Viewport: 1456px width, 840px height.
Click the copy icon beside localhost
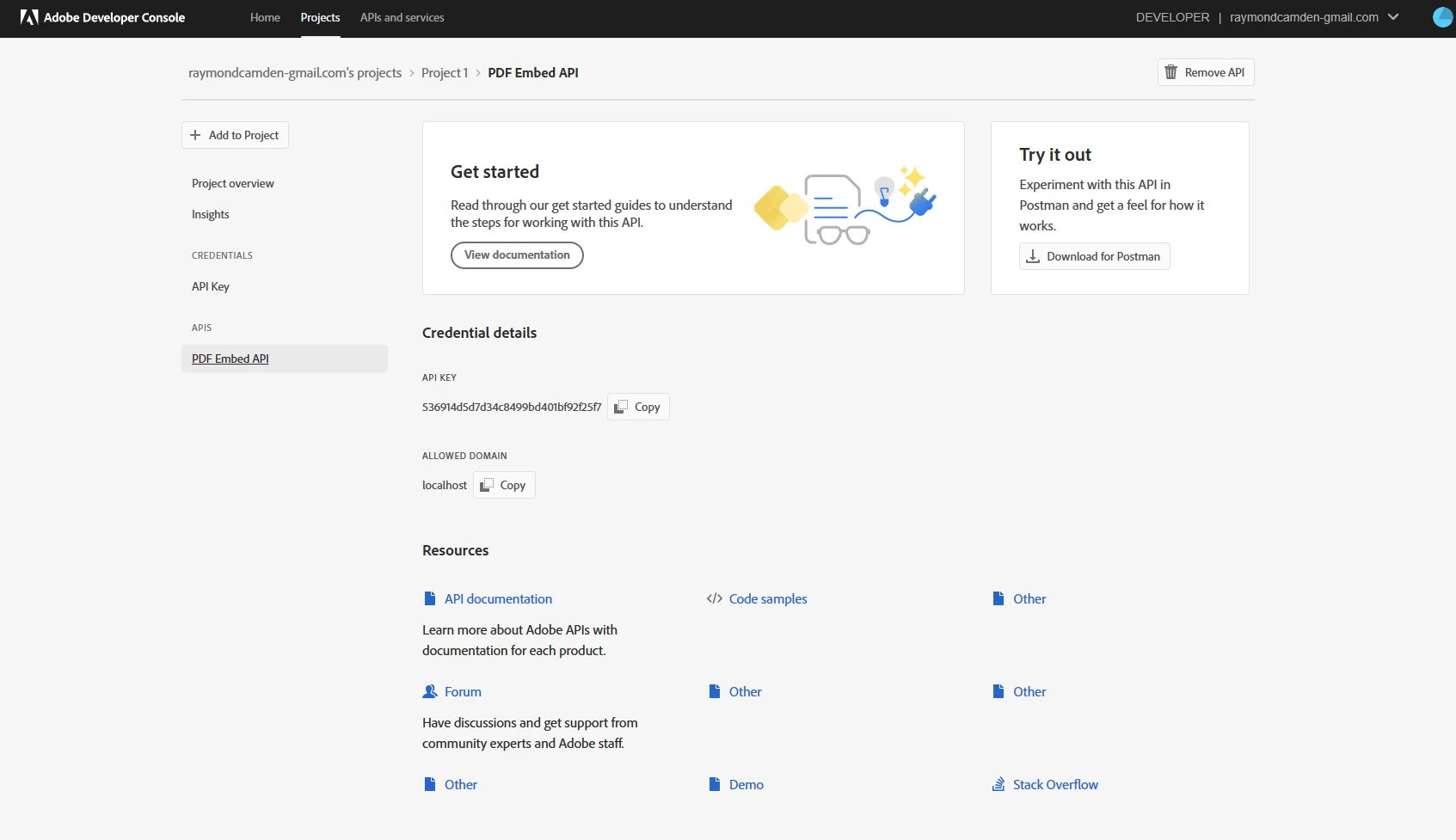point(487,485)
